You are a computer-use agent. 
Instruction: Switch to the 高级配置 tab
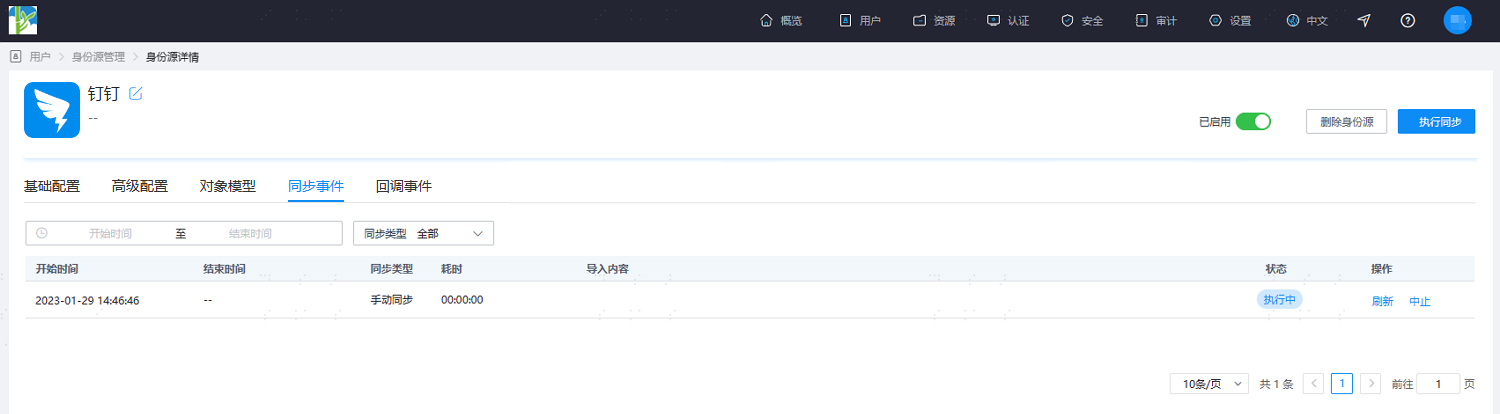click(x=140, y=186)
